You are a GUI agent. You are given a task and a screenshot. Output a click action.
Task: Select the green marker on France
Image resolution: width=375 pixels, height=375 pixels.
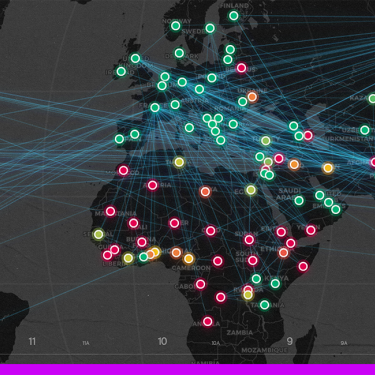[155, 107]
